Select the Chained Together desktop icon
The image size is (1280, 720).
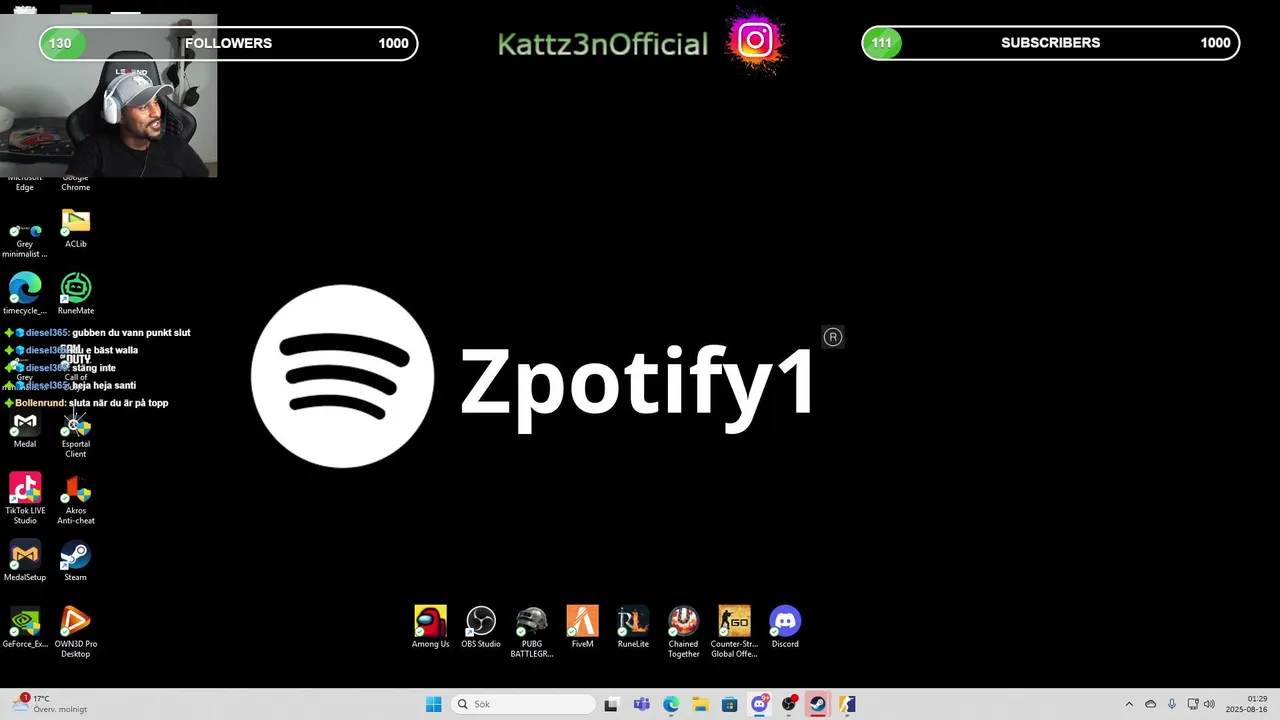tap(684, 632)
